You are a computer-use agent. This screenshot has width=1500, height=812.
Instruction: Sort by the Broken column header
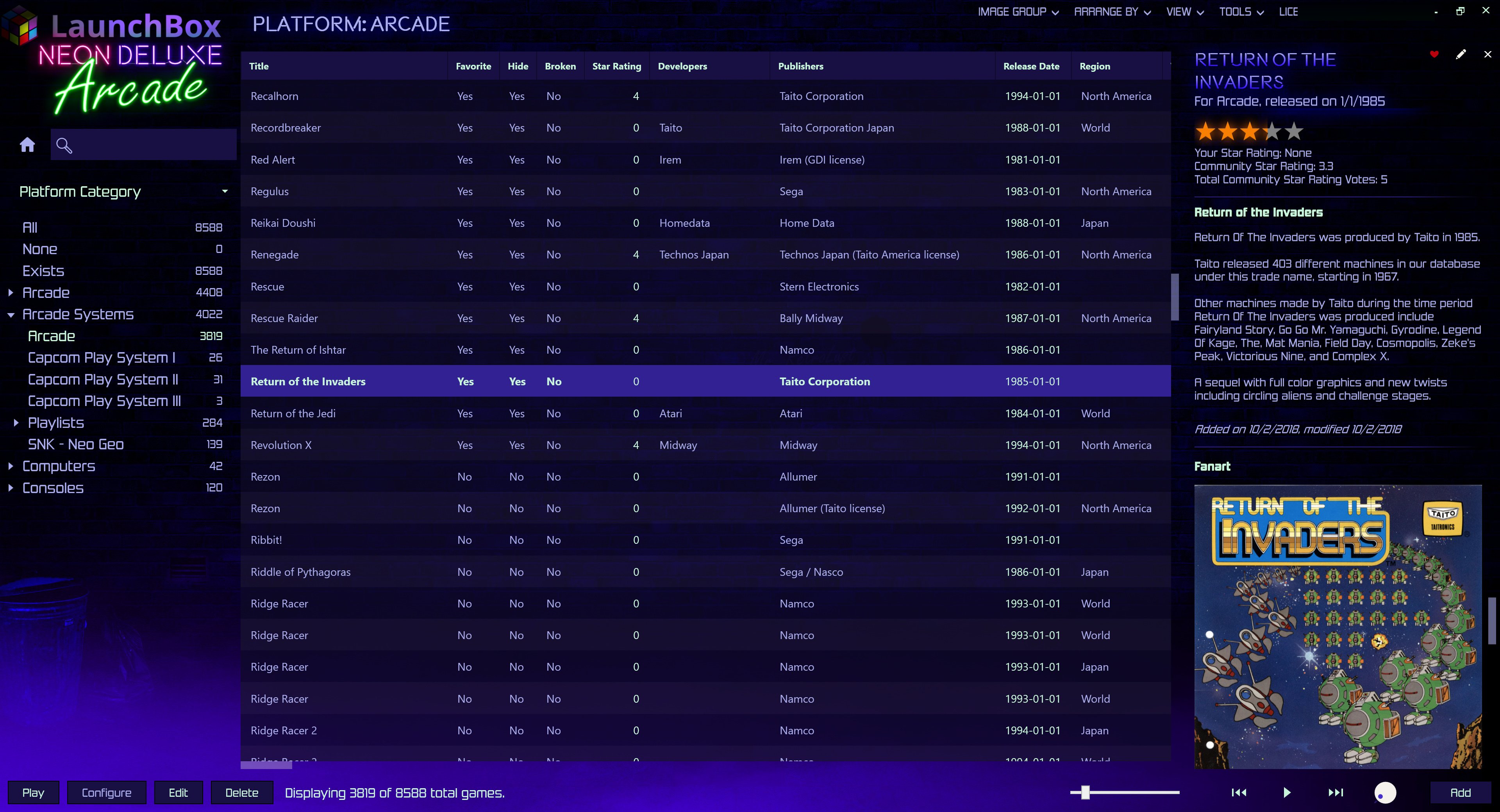point(560,66)
